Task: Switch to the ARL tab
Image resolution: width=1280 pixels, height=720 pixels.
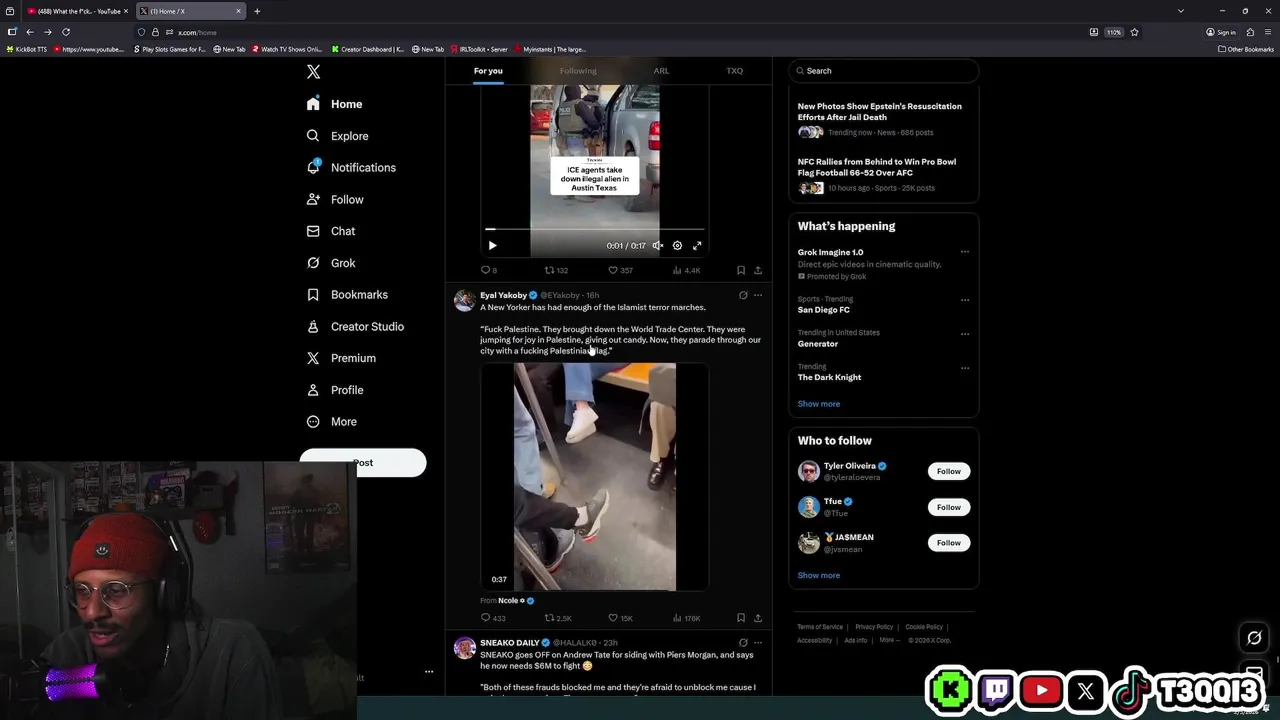Action: click(x=661, y=71)
